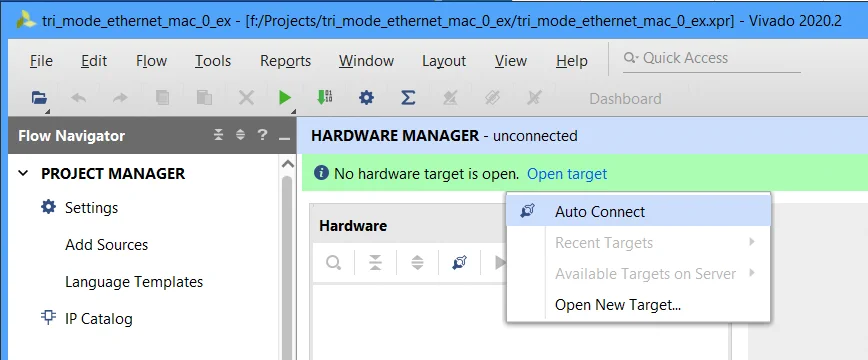
Task: Click the greyed icon left of Dashboard
Action: (x=534, y=99)
